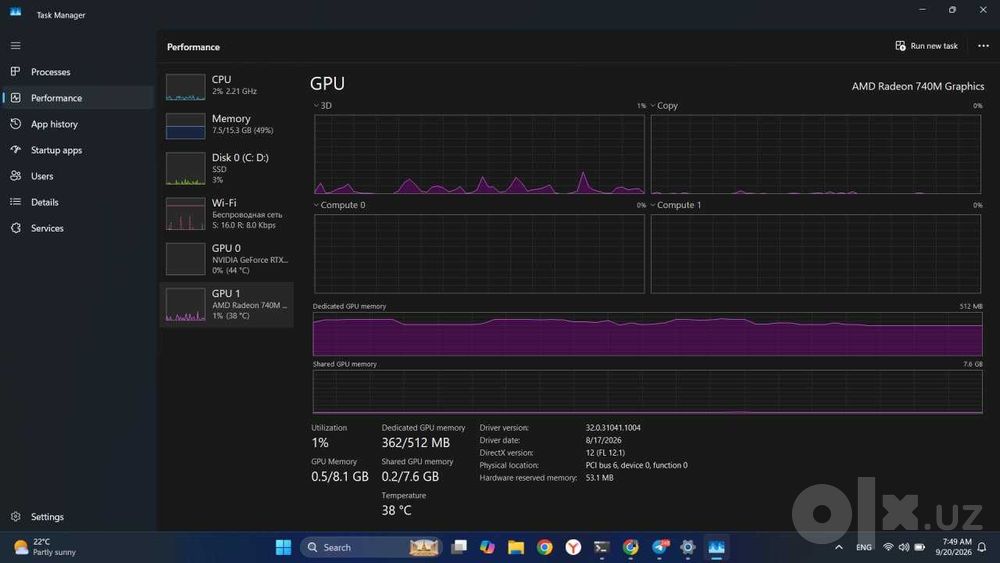Screen dimensions: 1000x563
Task: Click ENG language indicator
Action: point(864,547)
